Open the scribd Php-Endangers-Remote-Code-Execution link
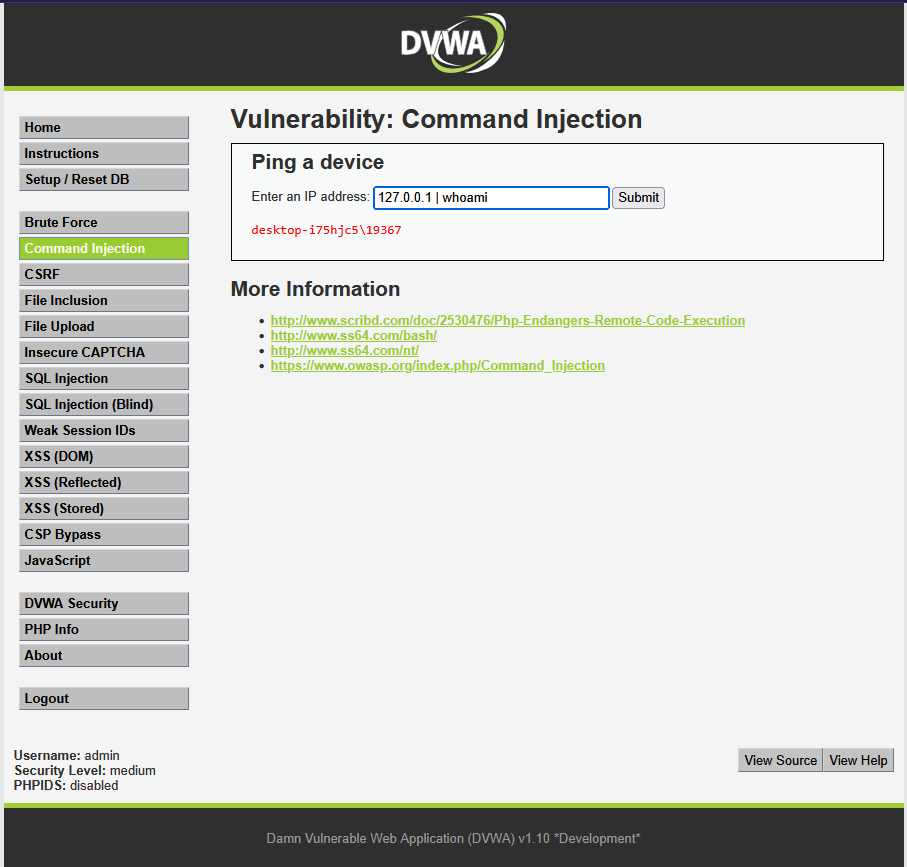The height and width of the screenshot is (867, 907). coord(508,320)
